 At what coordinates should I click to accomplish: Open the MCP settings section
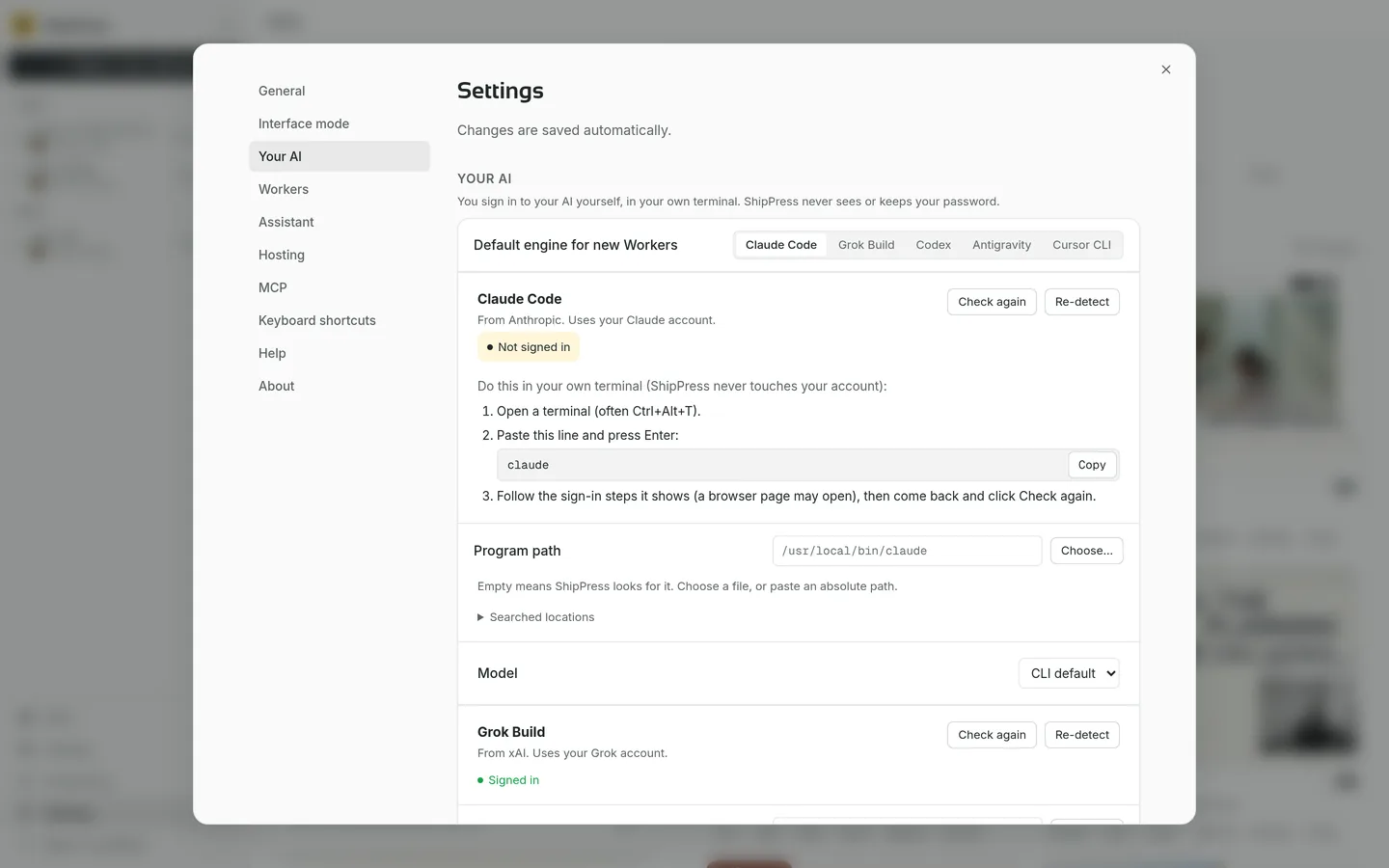point(340,287)
